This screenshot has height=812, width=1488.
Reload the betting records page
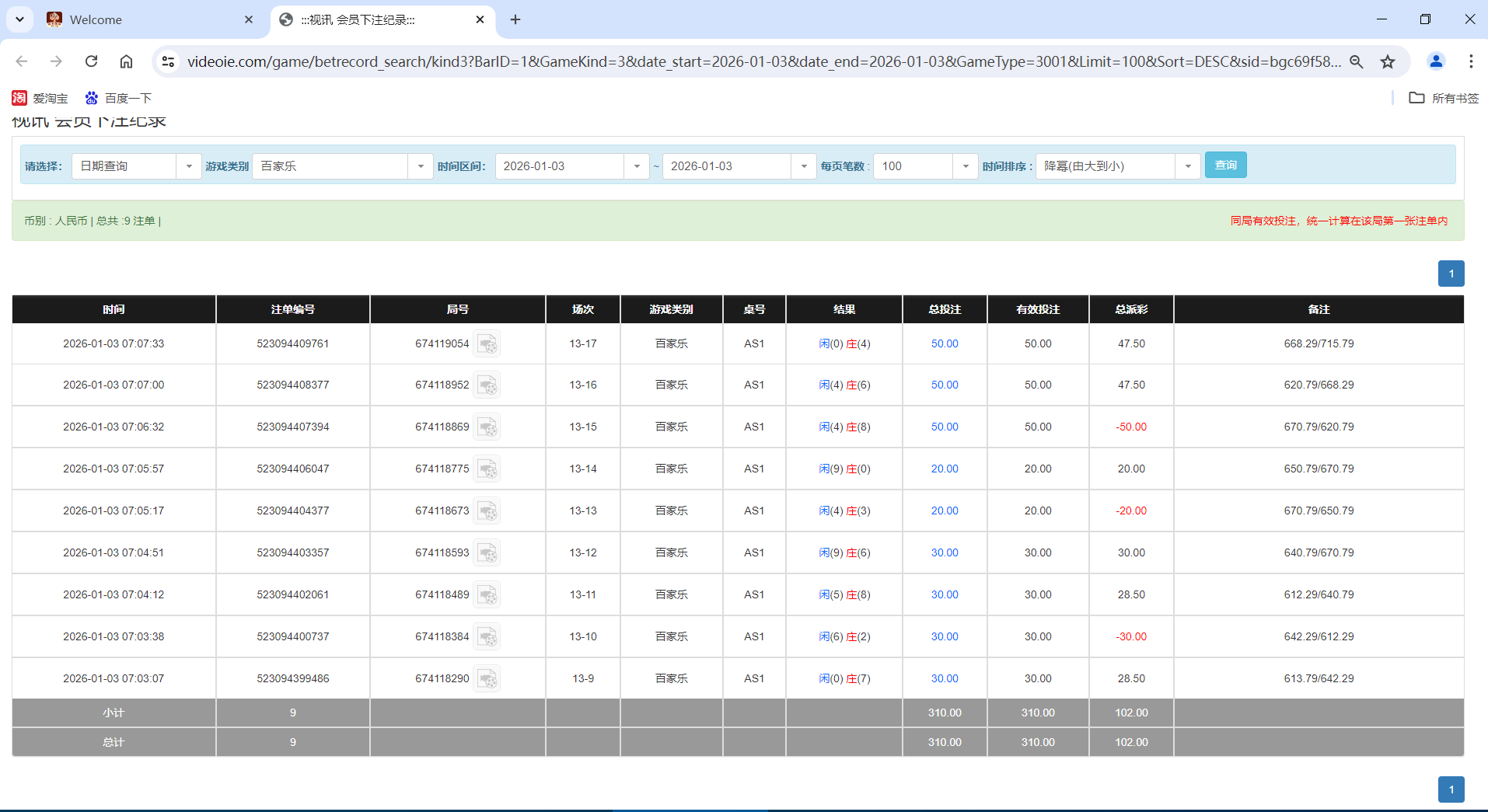tap(91, 61)
